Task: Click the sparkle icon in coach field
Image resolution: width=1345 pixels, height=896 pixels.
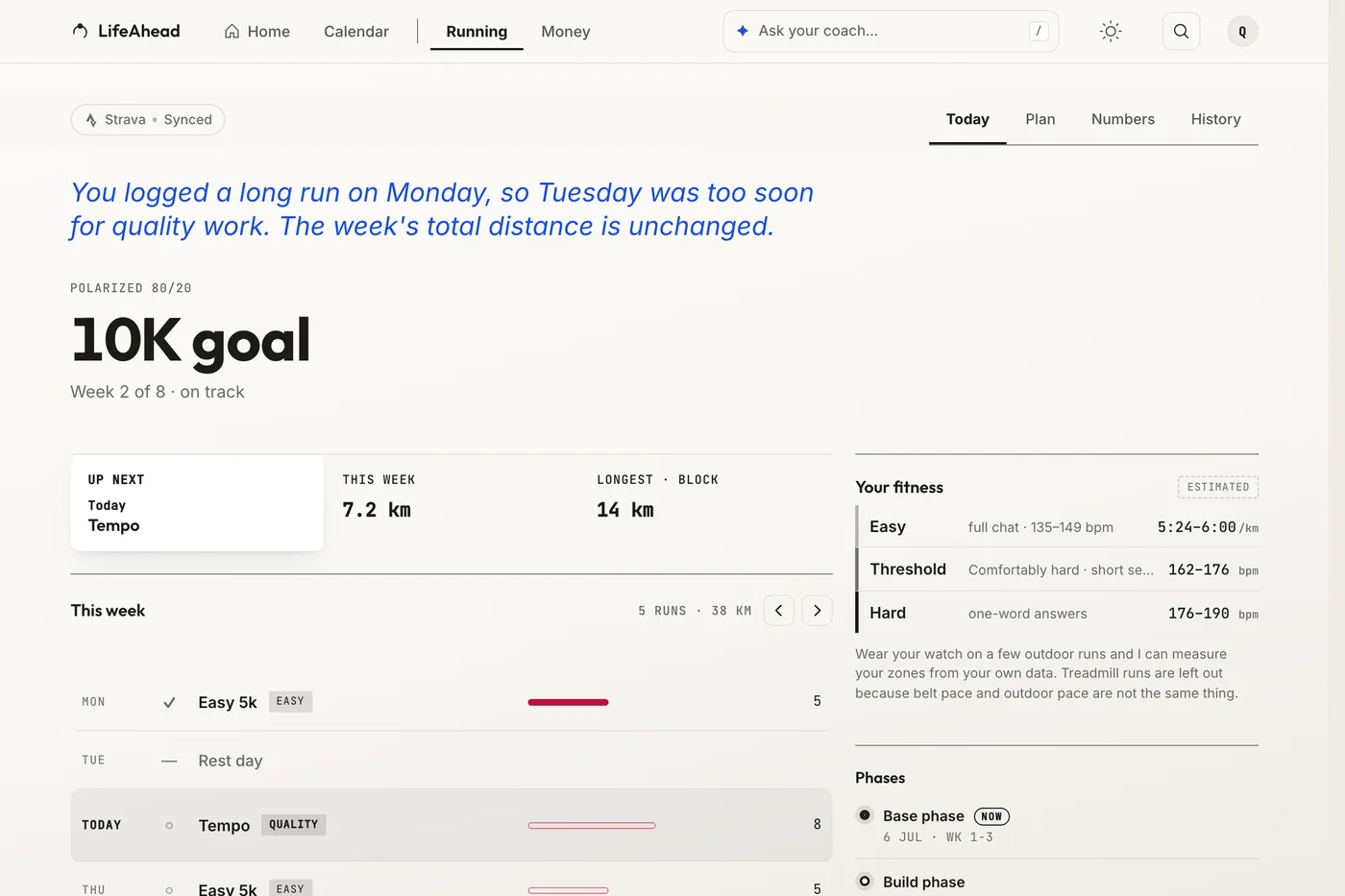Action: pyautogui.click(x=743, y=31)
